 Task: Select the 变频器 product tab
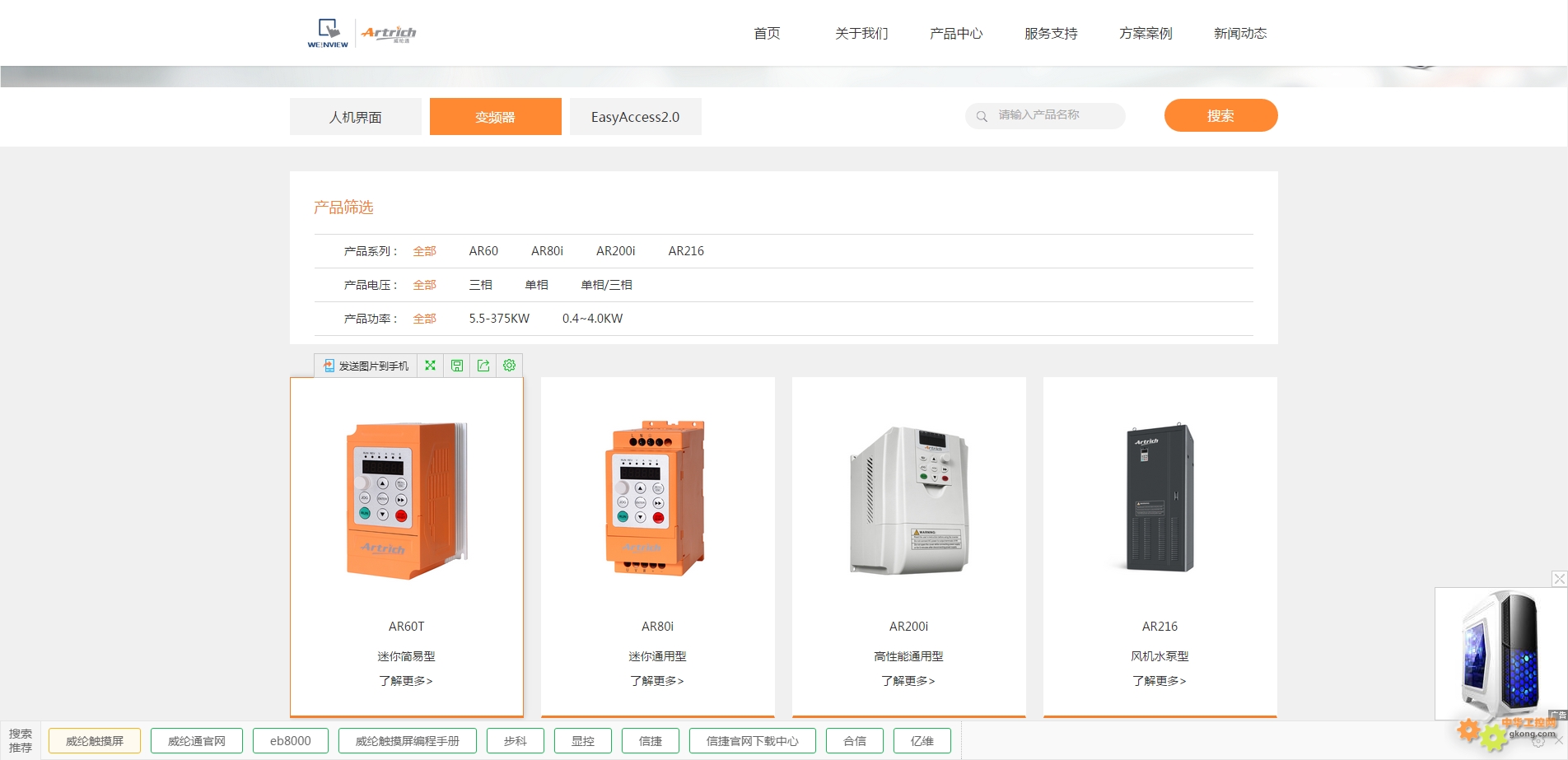tap(496, 116)
